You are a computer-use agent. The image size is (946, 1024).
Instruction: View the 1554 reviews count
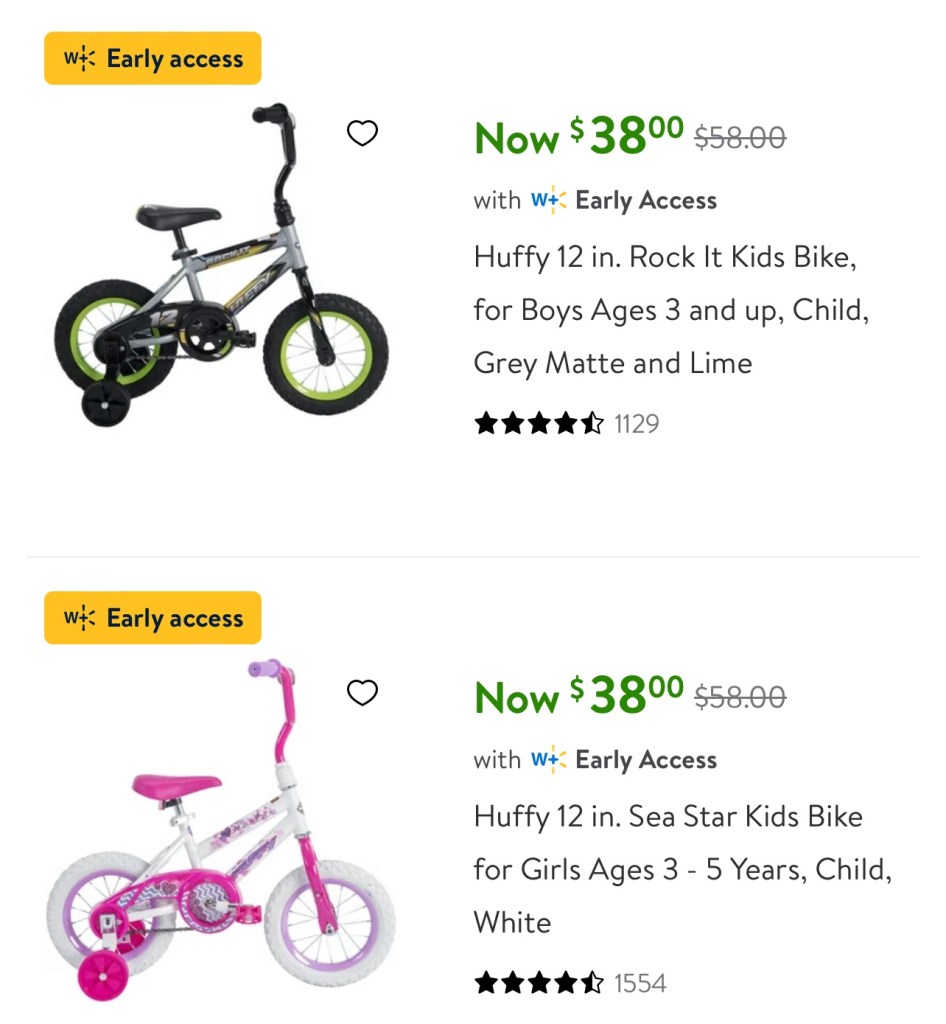click(640, 983)
